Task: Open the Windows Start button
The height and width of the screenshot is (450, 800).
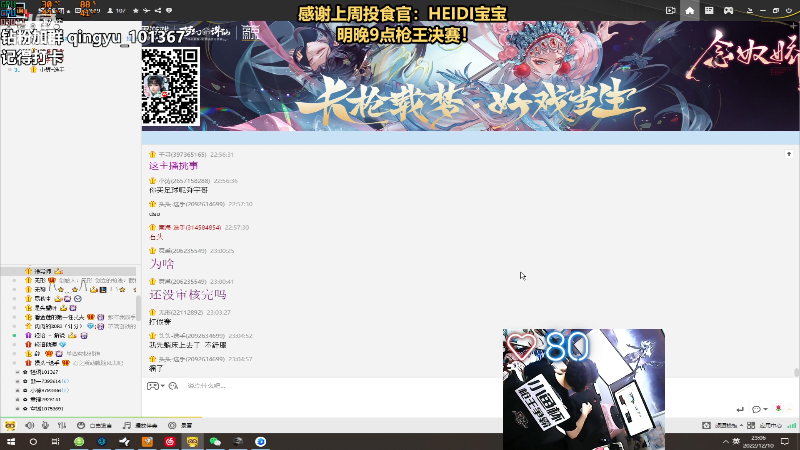Action: [10, 441]
